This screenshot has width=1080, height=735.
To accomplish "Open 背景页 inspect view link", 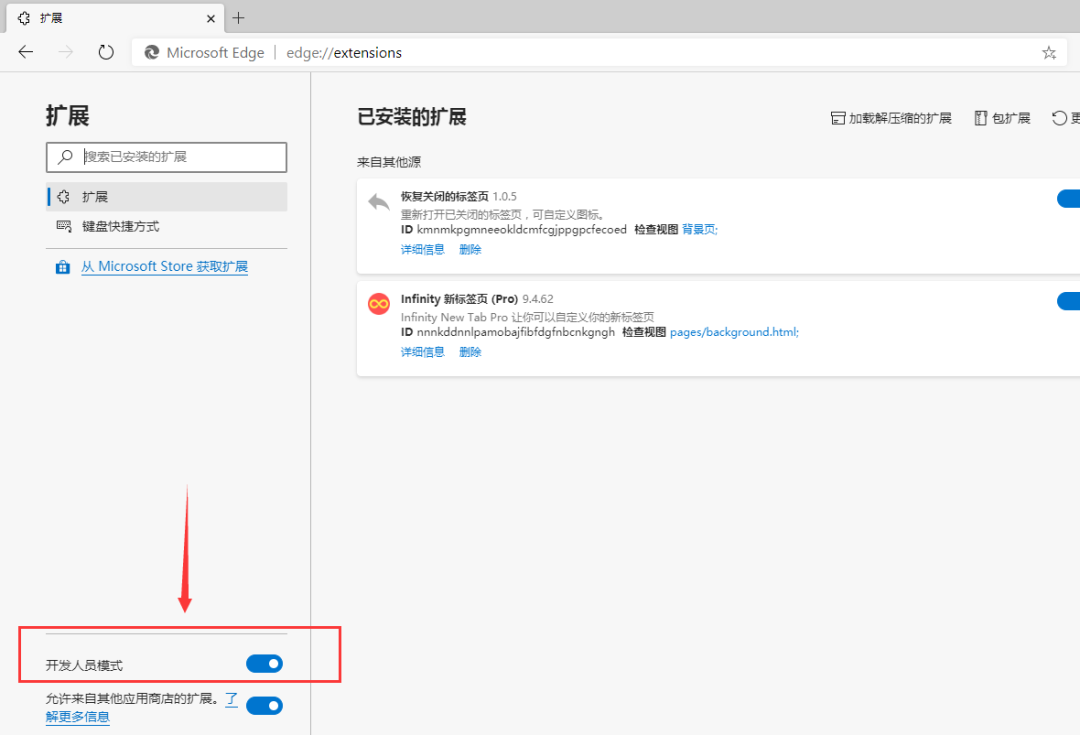I will click(700, 229).
